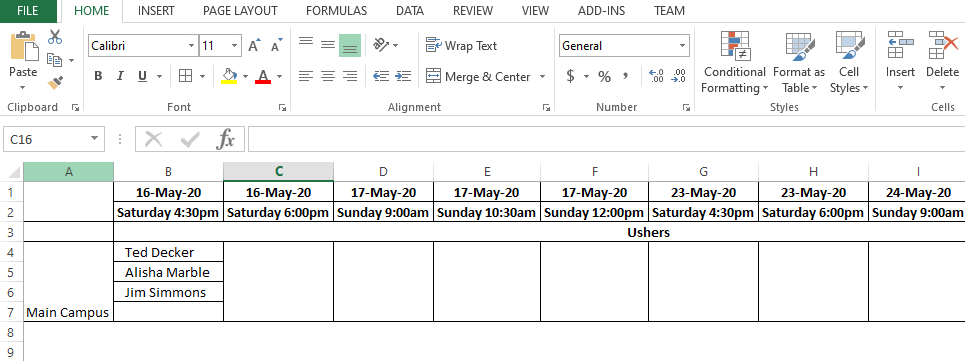The width and height of the screenshot is (965, 361).
Task: Open the font size 11 dropdown
Action: coord(234,46)
